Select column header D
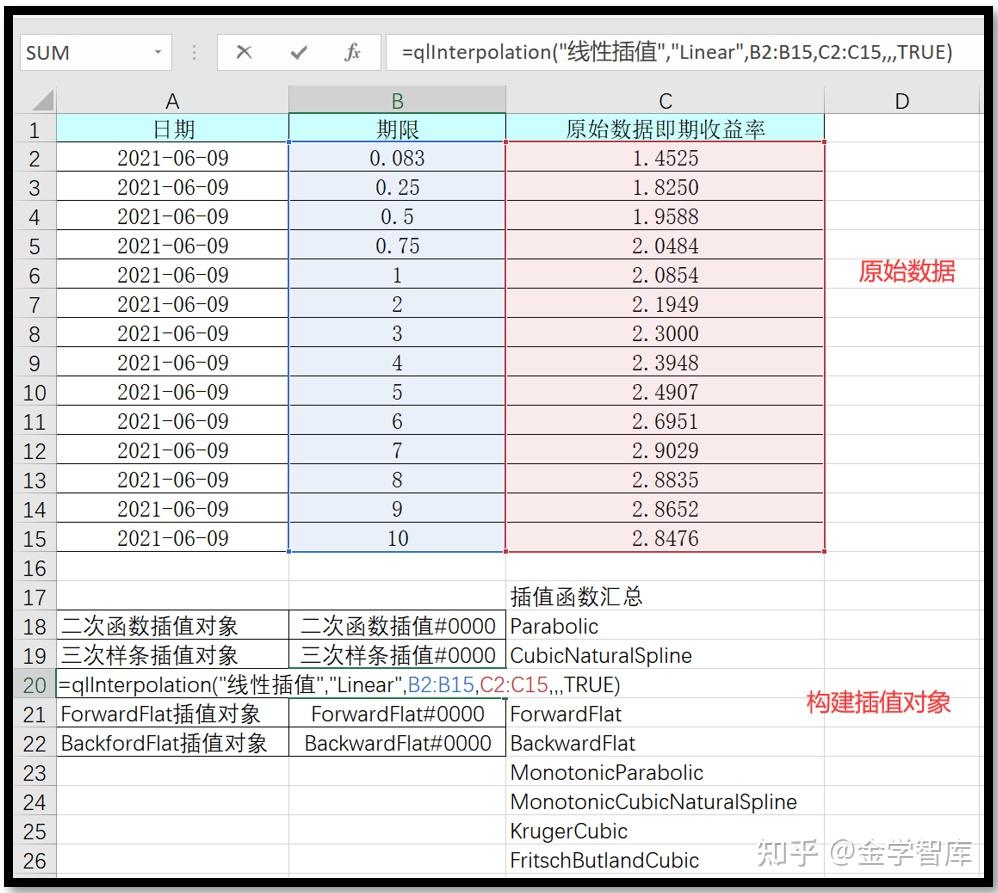998x893 pixels. [x=901, y=100]
